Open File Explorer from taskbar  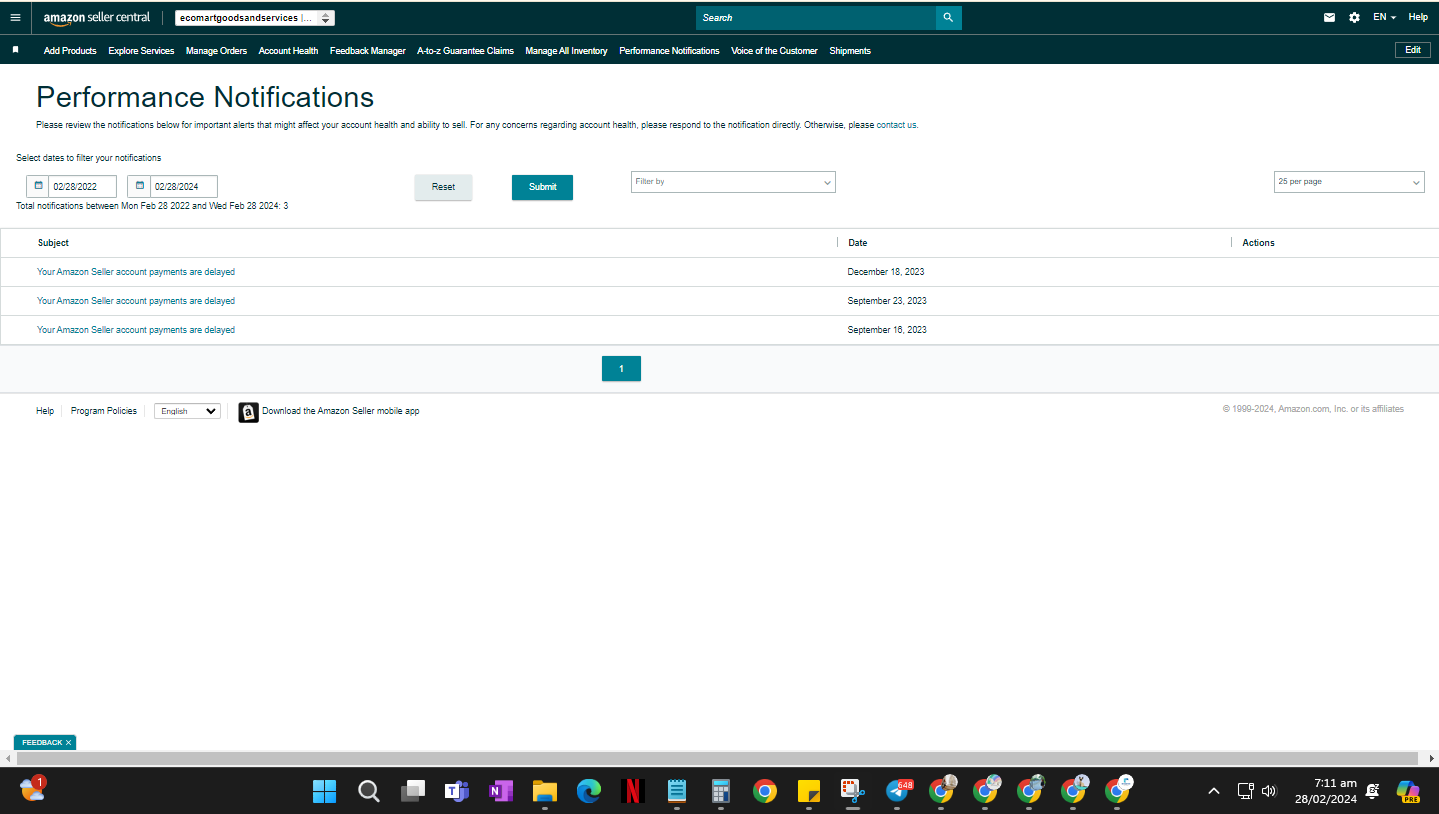(545, 792)
